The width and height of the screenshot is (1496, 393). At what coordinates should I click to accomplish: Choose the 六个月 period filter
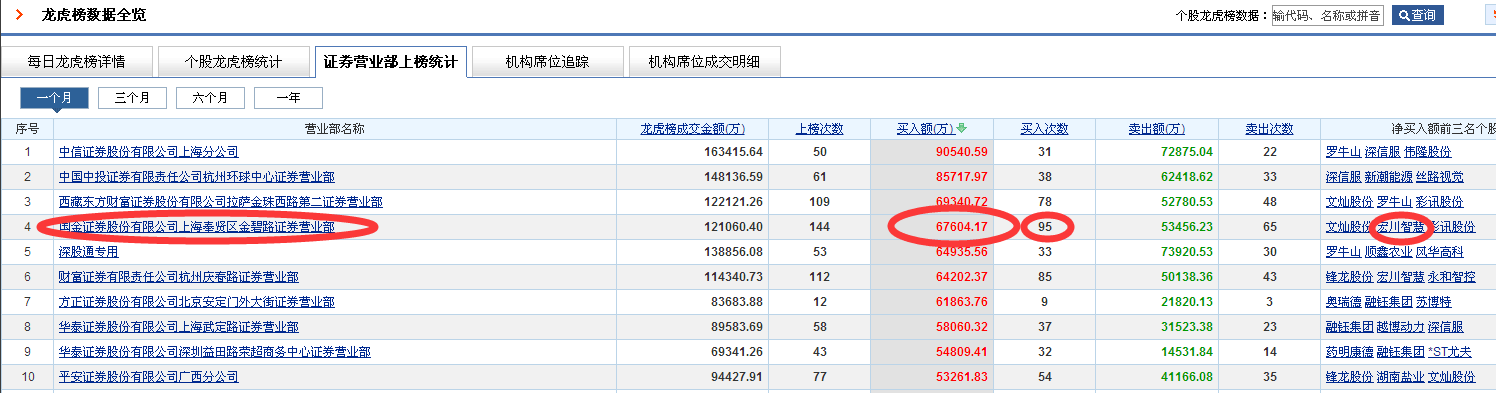point(210,98)
